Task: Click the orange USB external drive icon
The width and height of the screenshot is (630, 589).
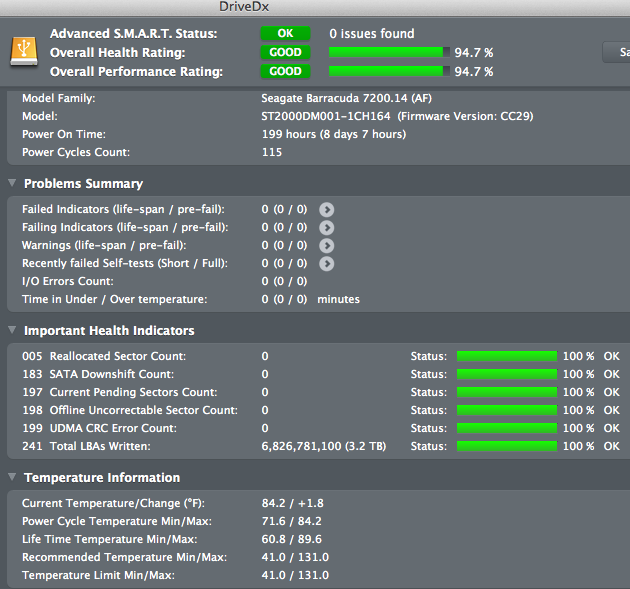Action: coord(24,51)
